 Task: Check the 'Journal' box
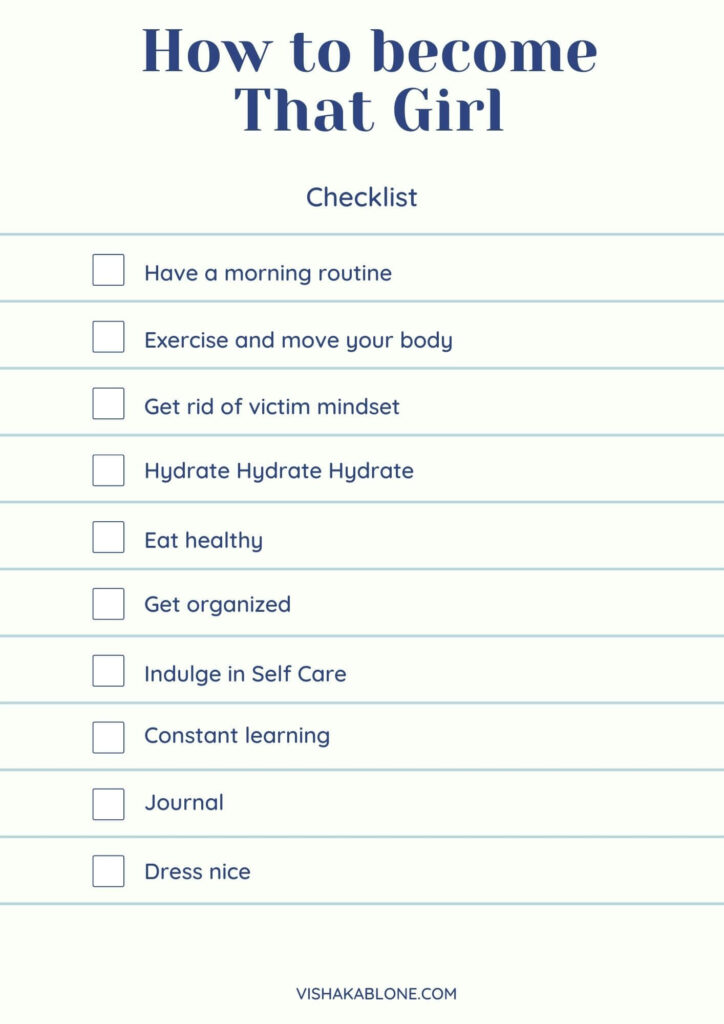(108, 804)
